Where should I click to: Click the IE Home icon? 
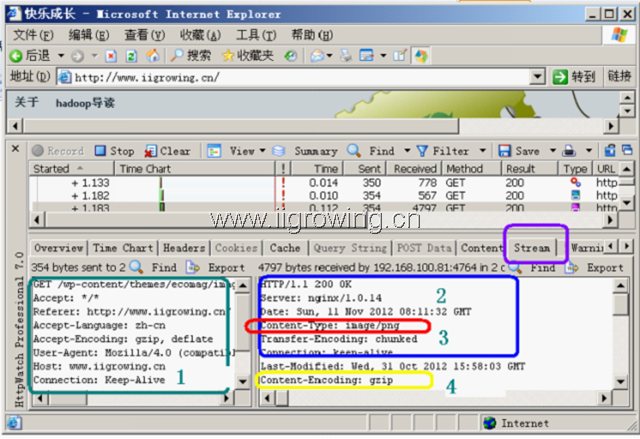coord(153,56)
